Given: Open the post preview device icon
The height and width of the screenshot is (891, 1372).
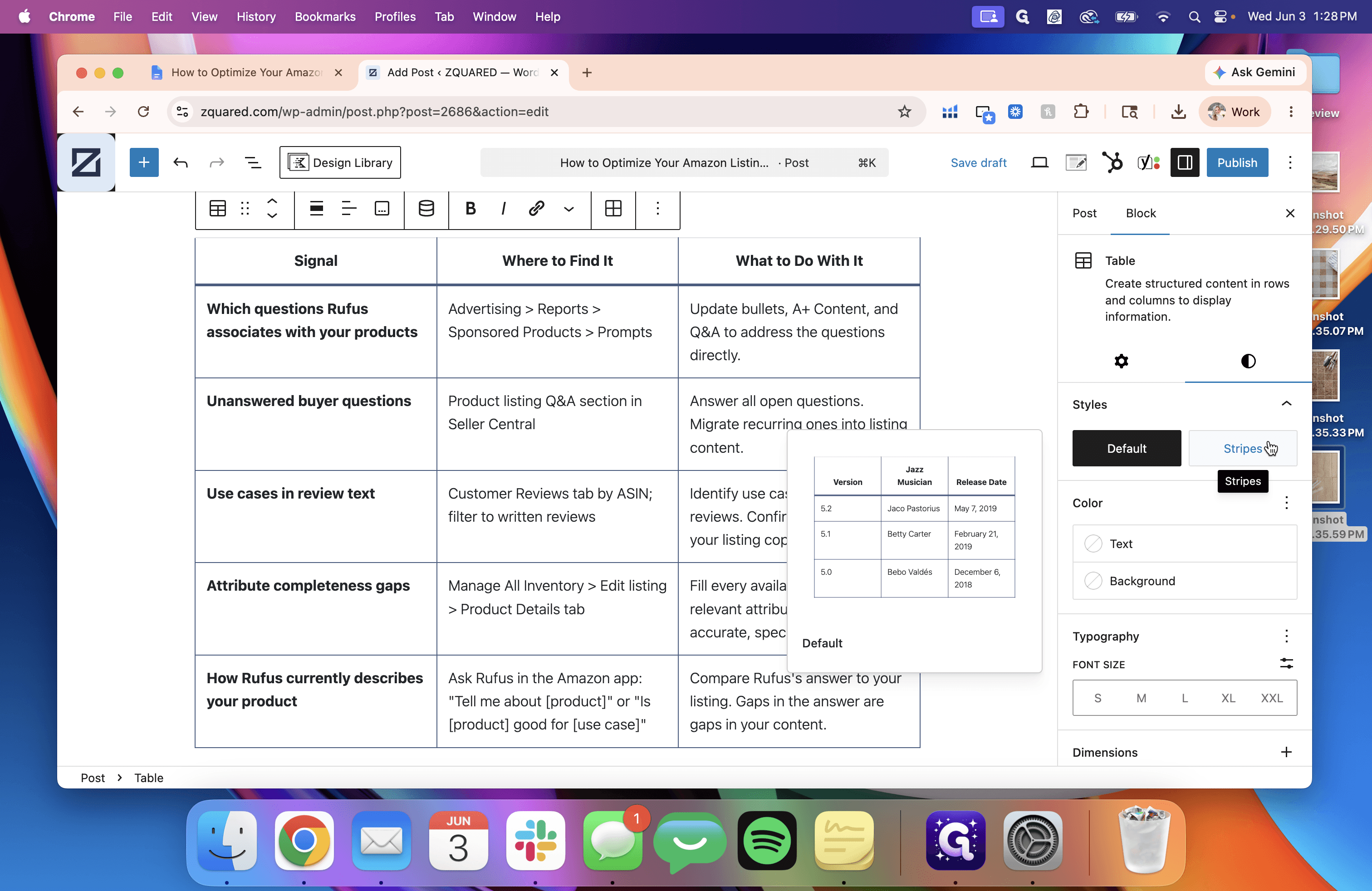Looking at the screenshot, I should pyautogui.click(x=1039, y=162).
